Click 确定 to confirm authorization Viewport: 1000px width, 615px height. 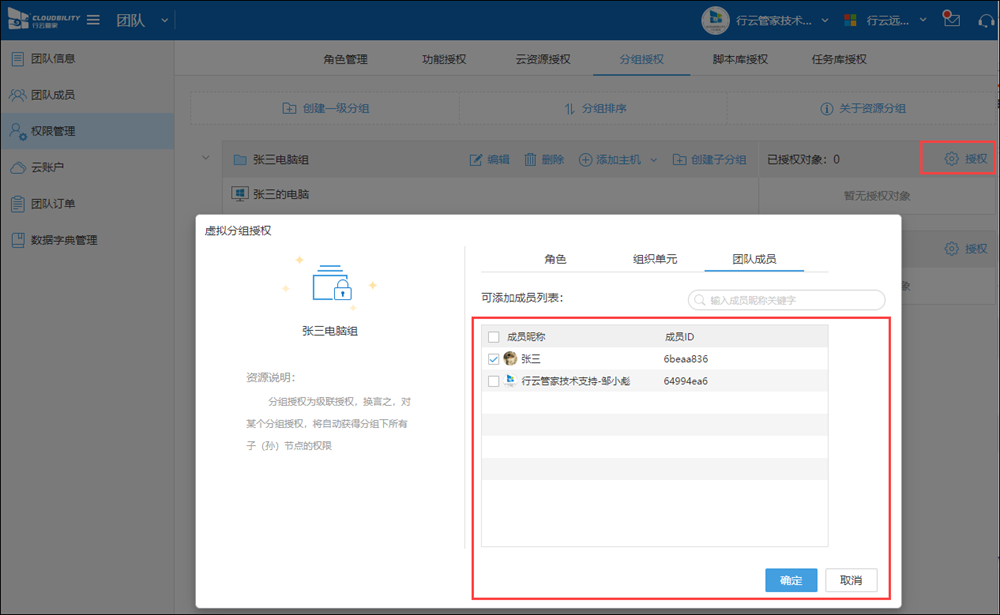[791, 580]
